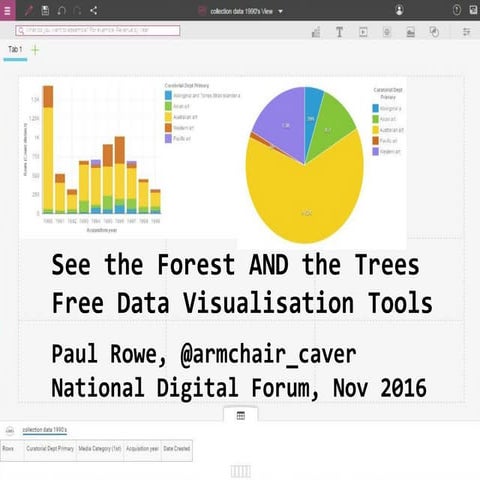The image size is (480, 480).
Task: Open the hamburger main menu
Action: [7, 10]
